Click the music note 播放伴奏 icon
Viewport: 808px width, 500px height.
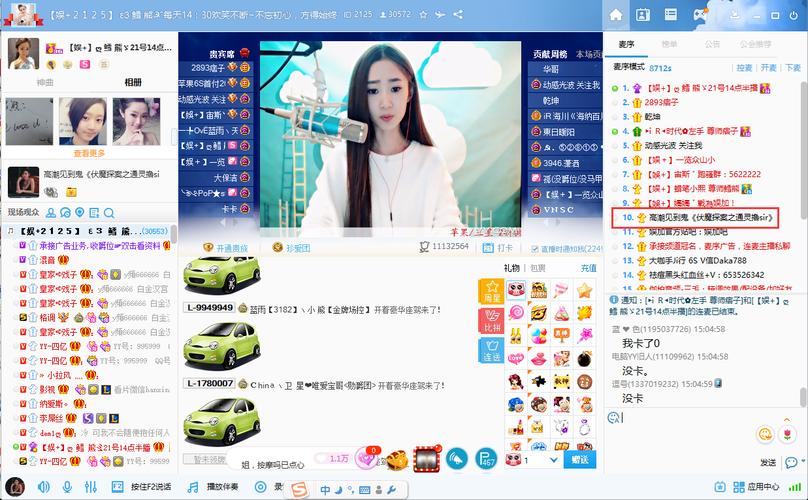coord(193,487)
